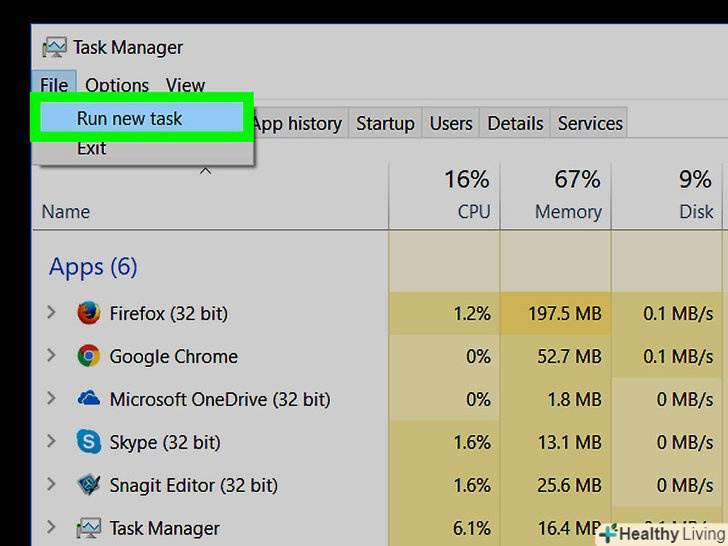This screenshot has height=546, width=728.
Task: Expand the Skype process group
Action: click(x=52, y=442)
